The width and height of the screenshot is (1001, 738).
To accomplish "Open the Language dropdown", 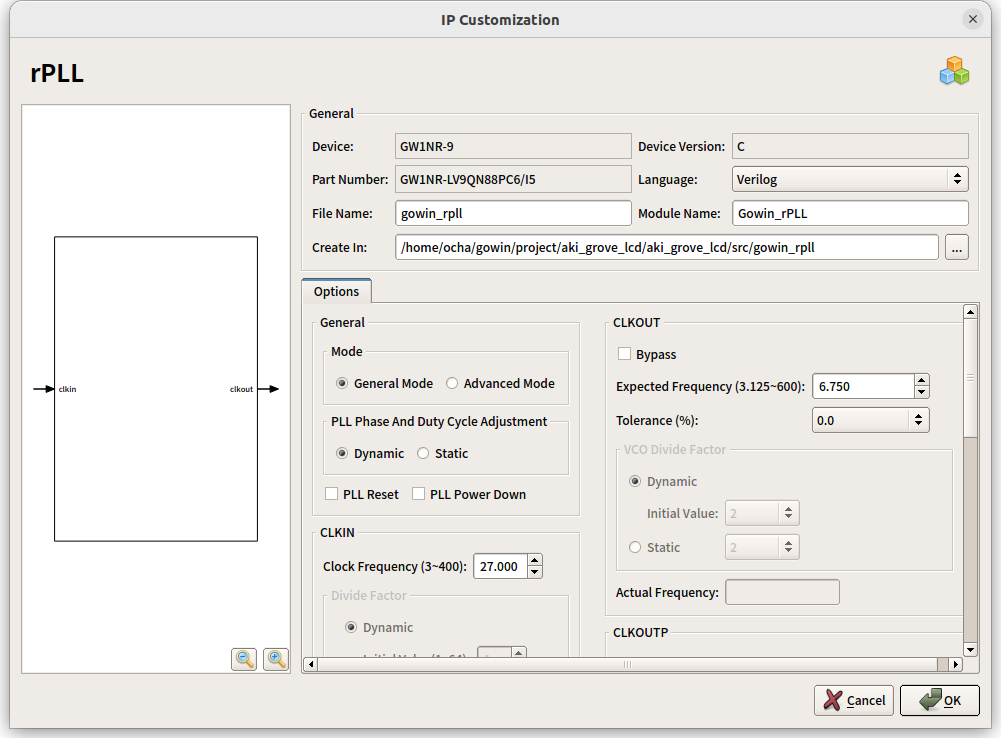I will 850,179.
